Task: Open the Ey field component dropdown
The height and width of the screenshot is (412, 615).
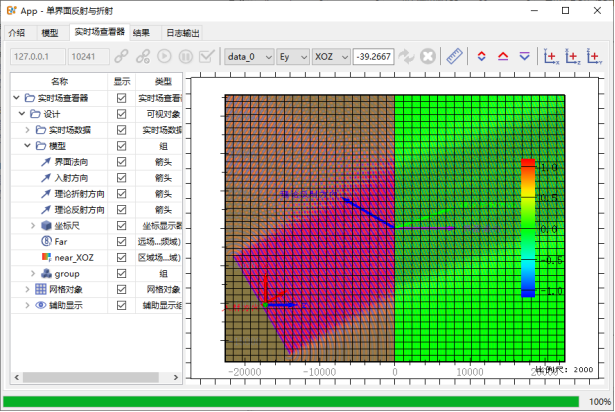Action: click(x=293, y=57)
